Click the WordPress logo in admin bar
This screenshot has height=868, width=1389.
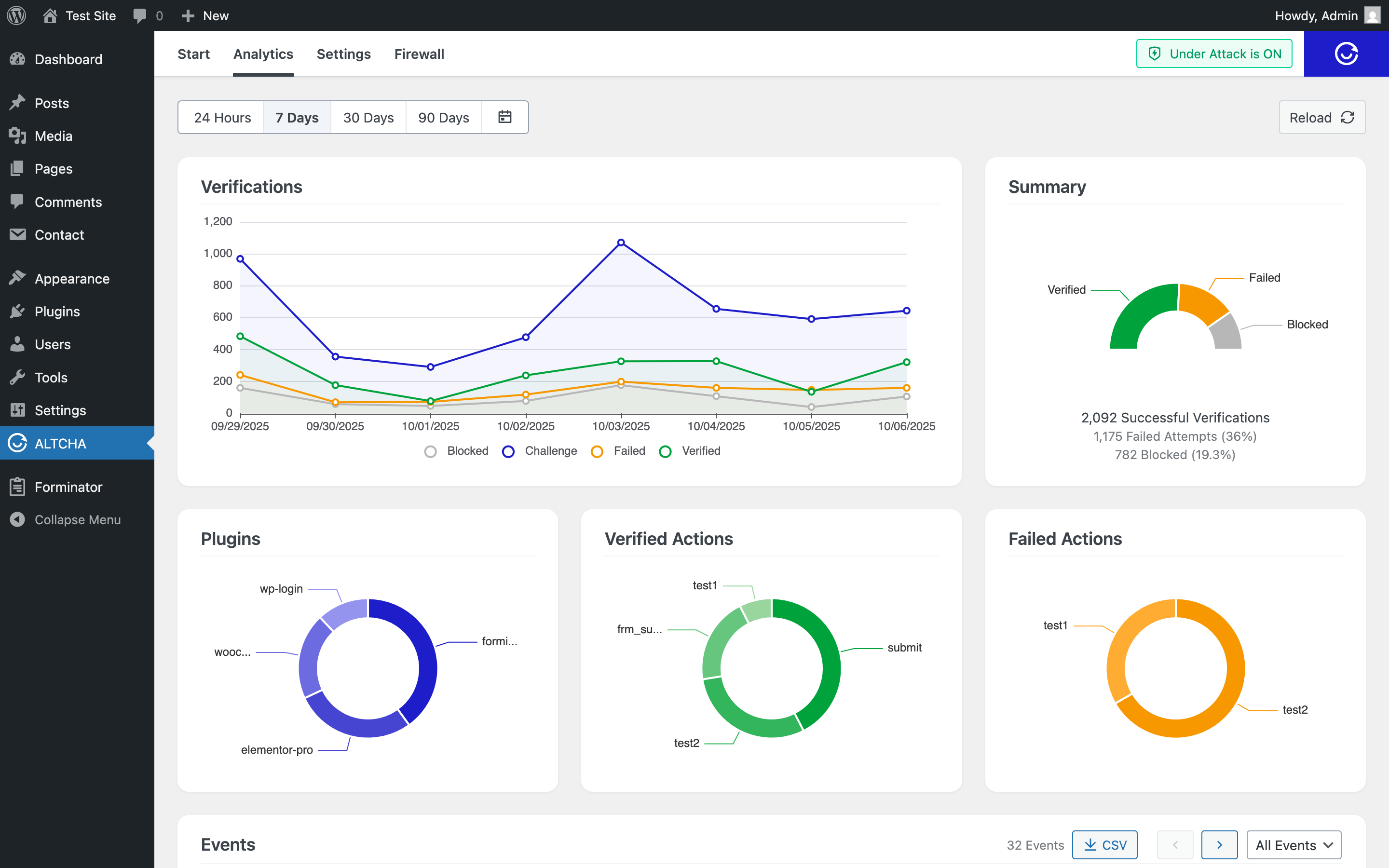pyautogui.click(x=15, y=15)
